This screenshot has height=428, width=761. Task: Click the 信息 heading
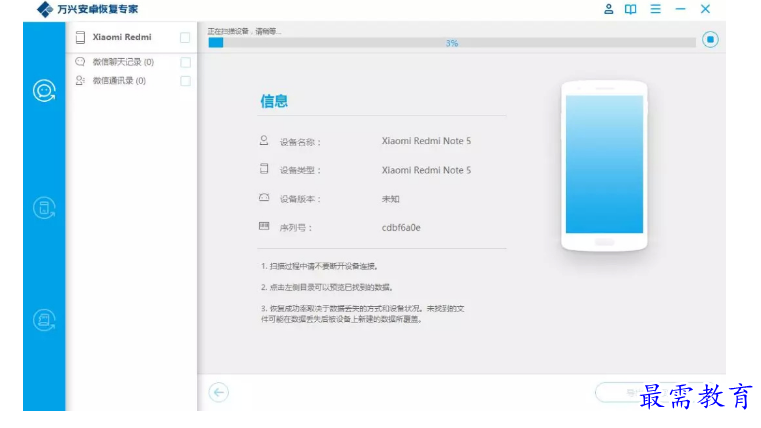click(274, 101)
